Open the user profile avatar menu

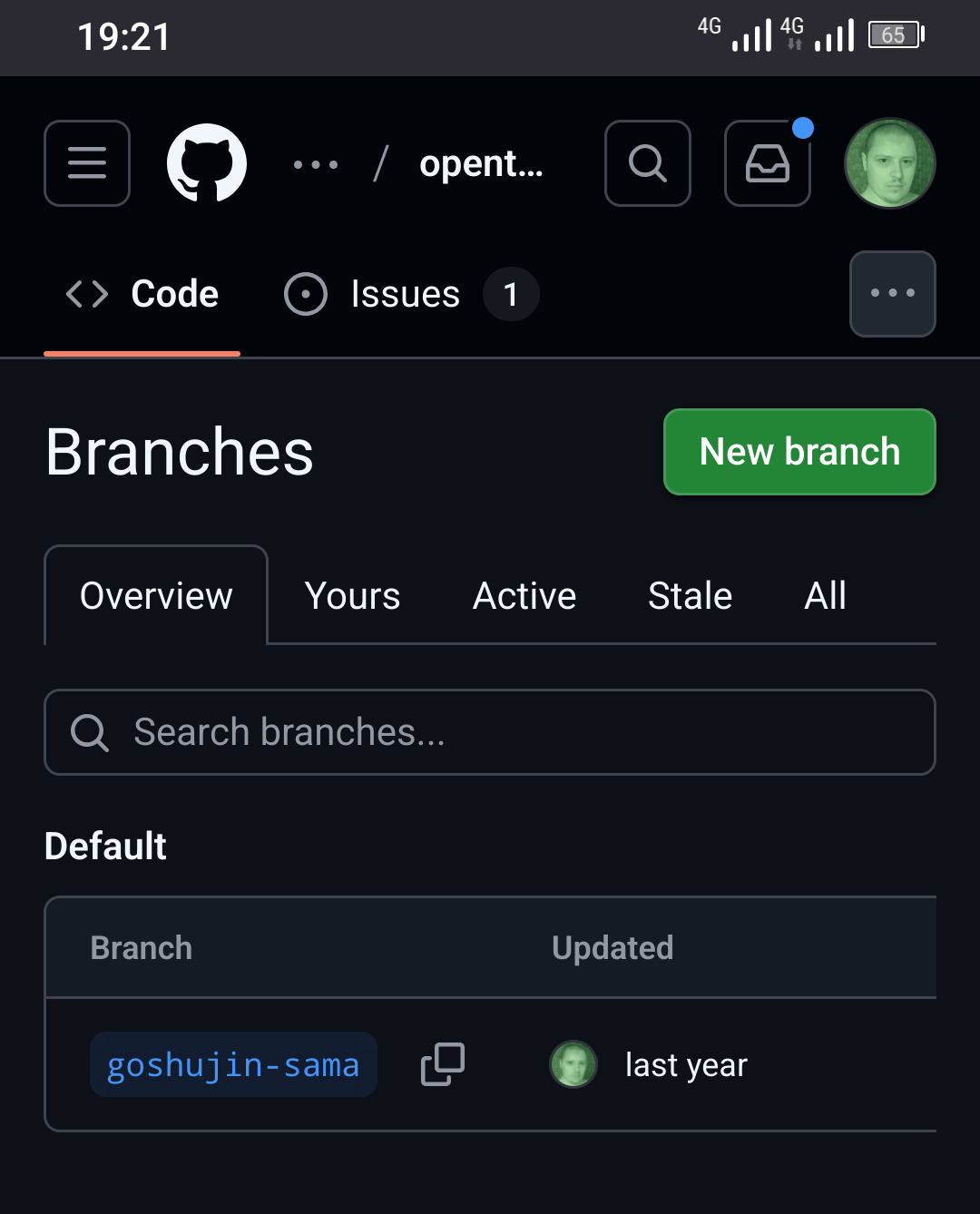click(x=889, y=163)
